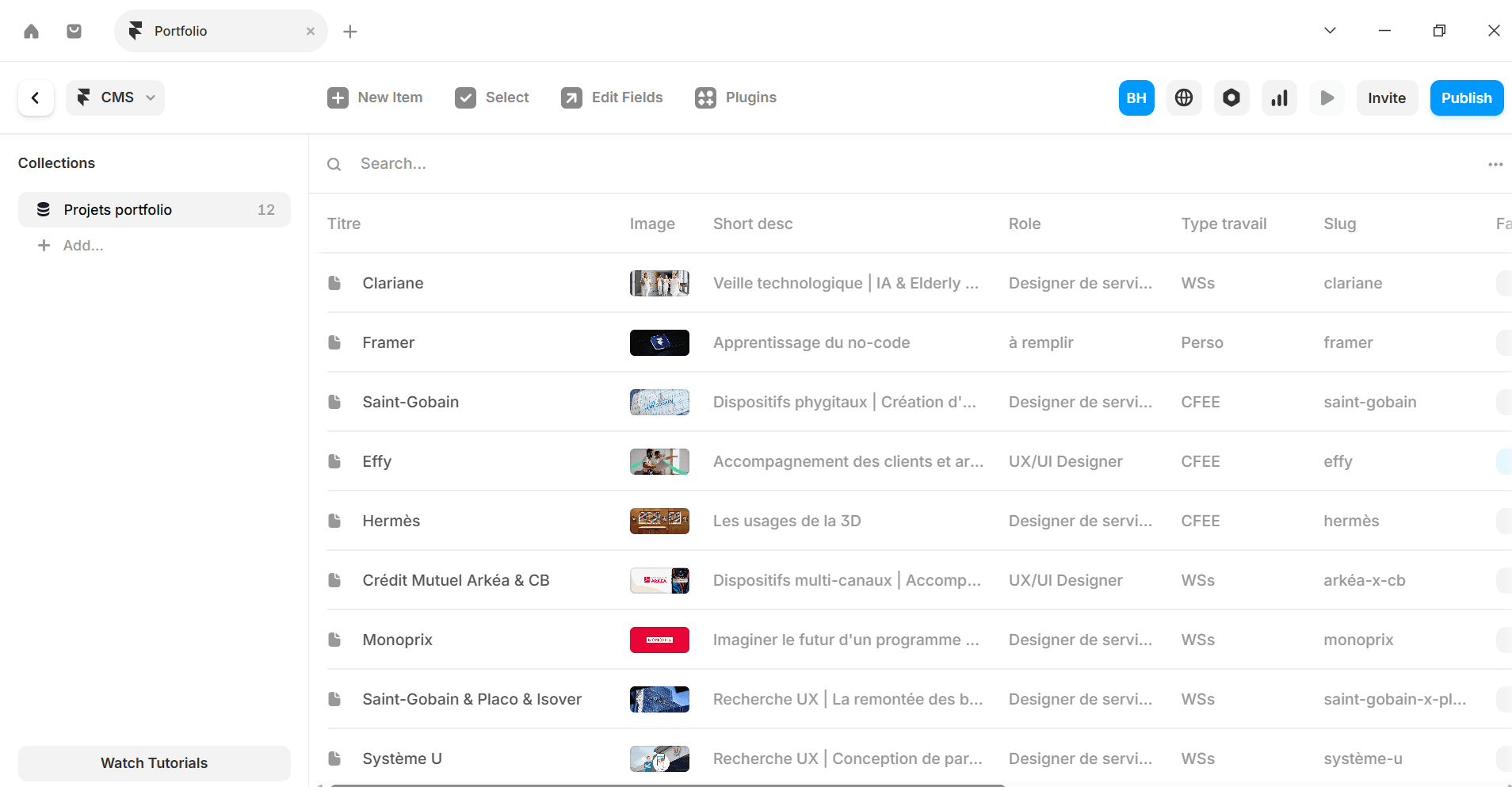Start preview with the play button
This screenshot has height=787, width=1512.
pyautogui.click(x=1327, y=97)
